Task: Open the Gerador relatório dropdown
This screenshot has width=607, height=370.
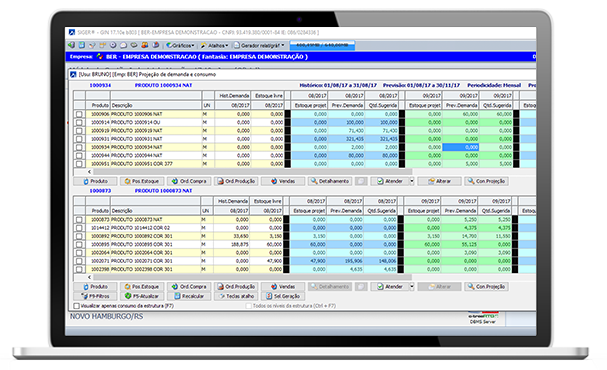Action: click(x=259, y=45)
